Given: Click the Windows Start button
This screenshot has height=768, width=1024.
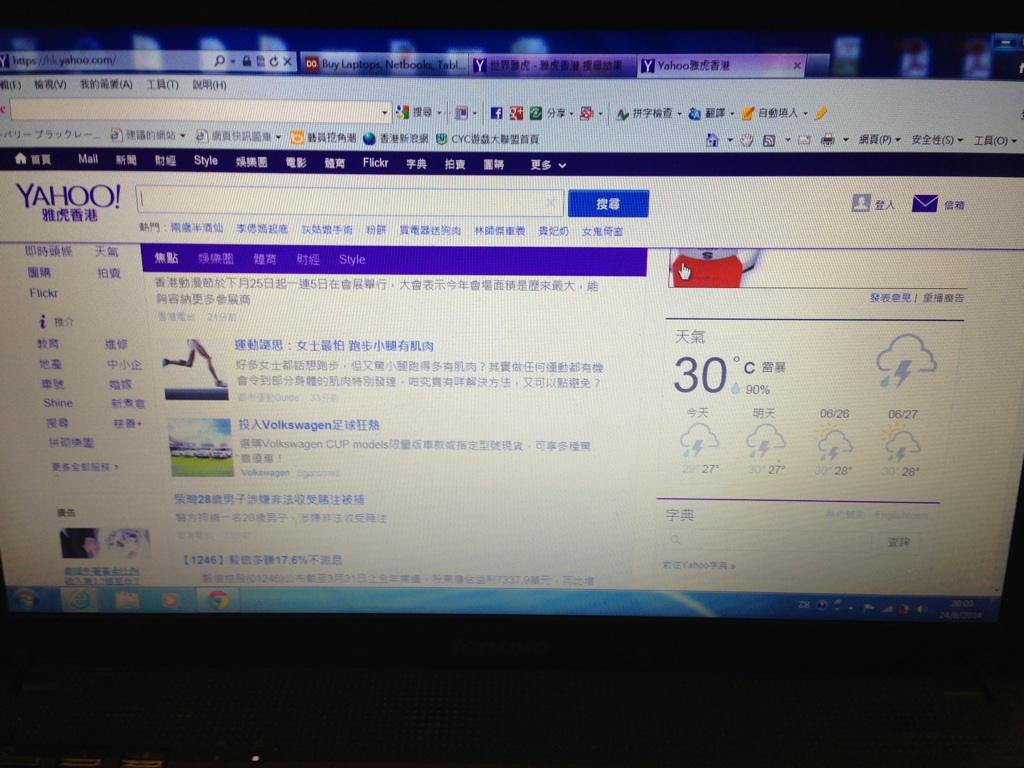Looking at the screenshot, I should pyautogui.click(x=25, y=599).
